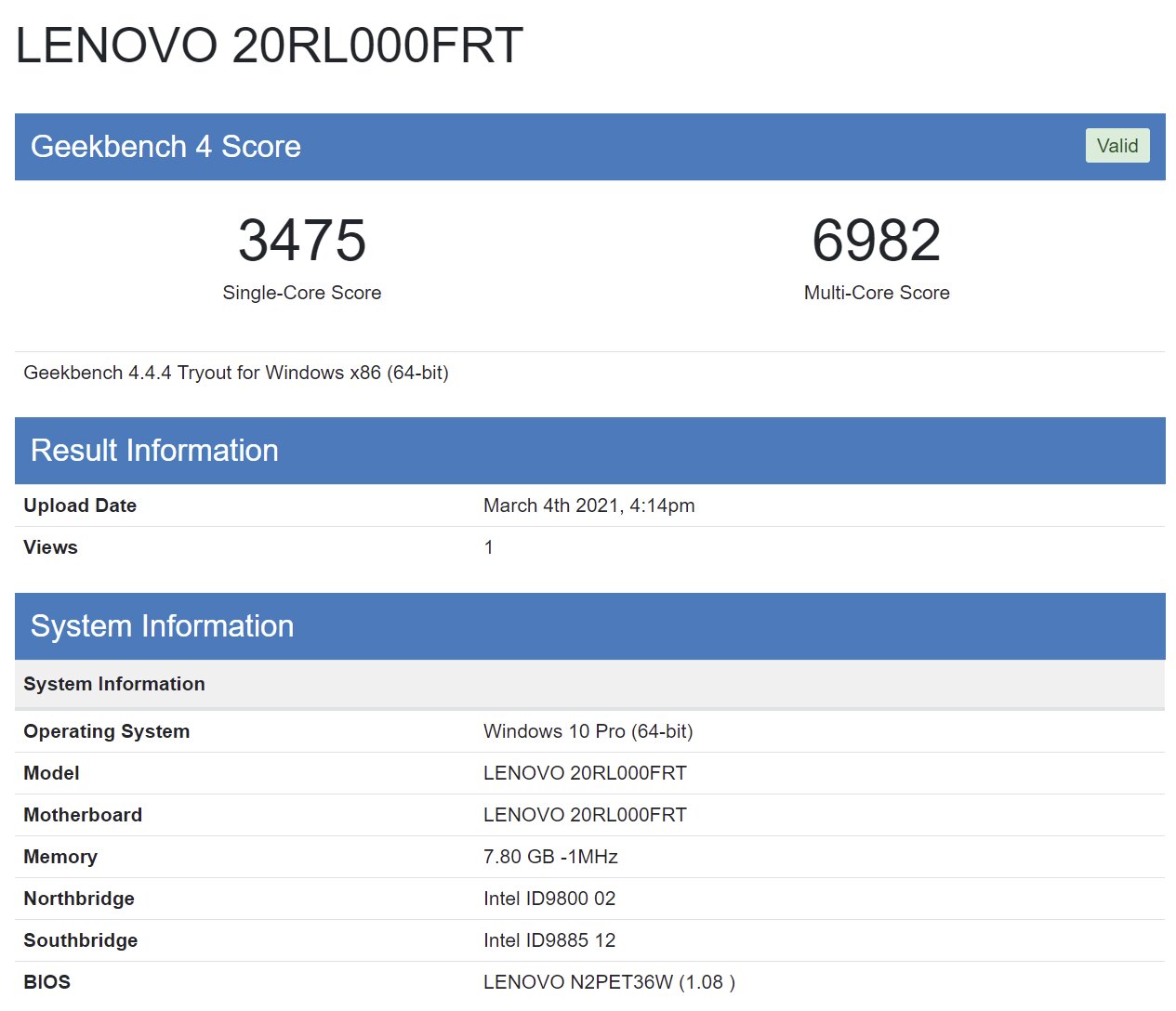The image size is (1176, 1011).
Task: Click the blue System Information section header
Action: 590,626
